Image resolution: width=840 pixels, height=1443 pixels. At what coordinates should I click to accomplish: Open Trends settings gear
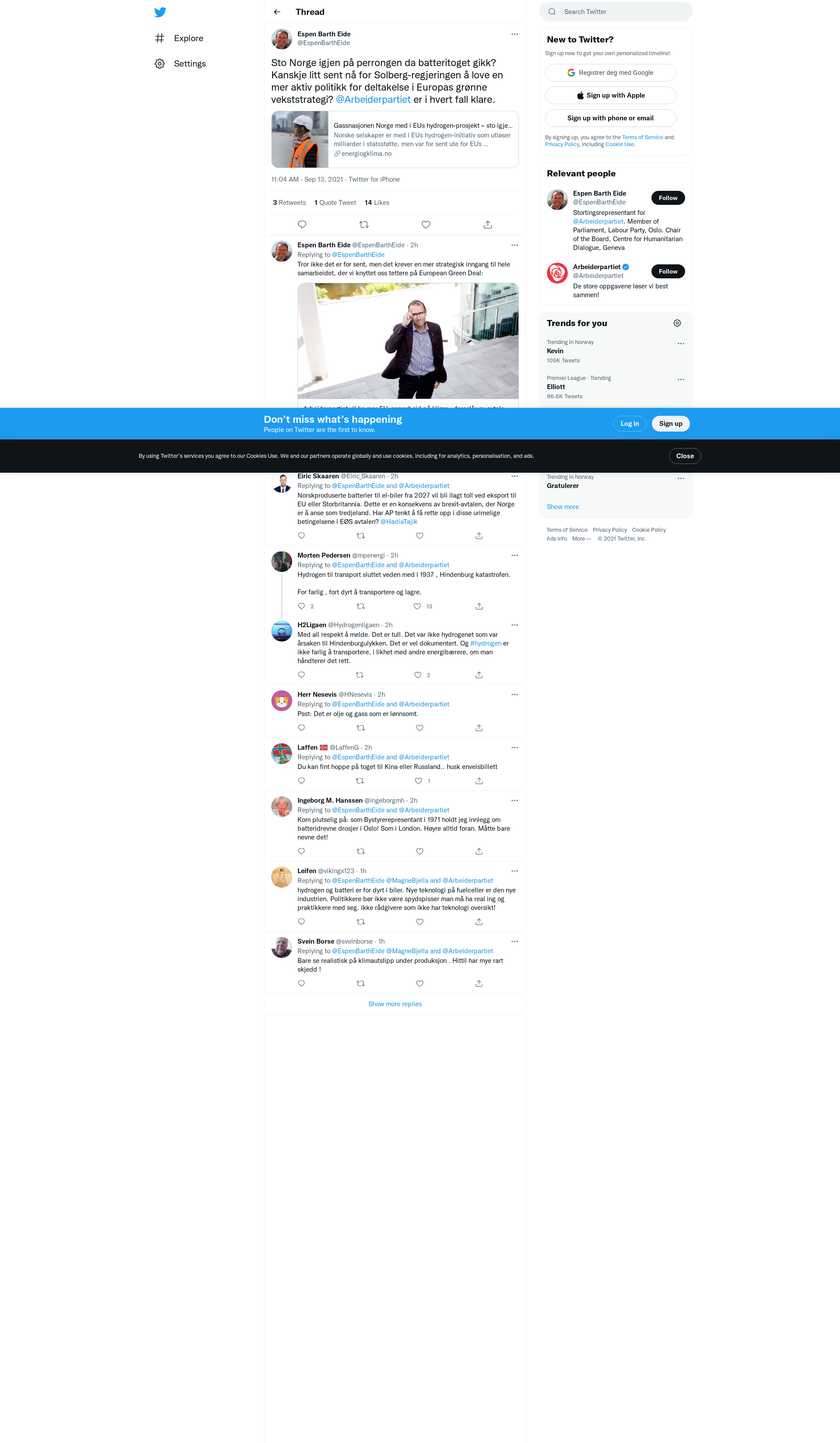tap(677, 323)
